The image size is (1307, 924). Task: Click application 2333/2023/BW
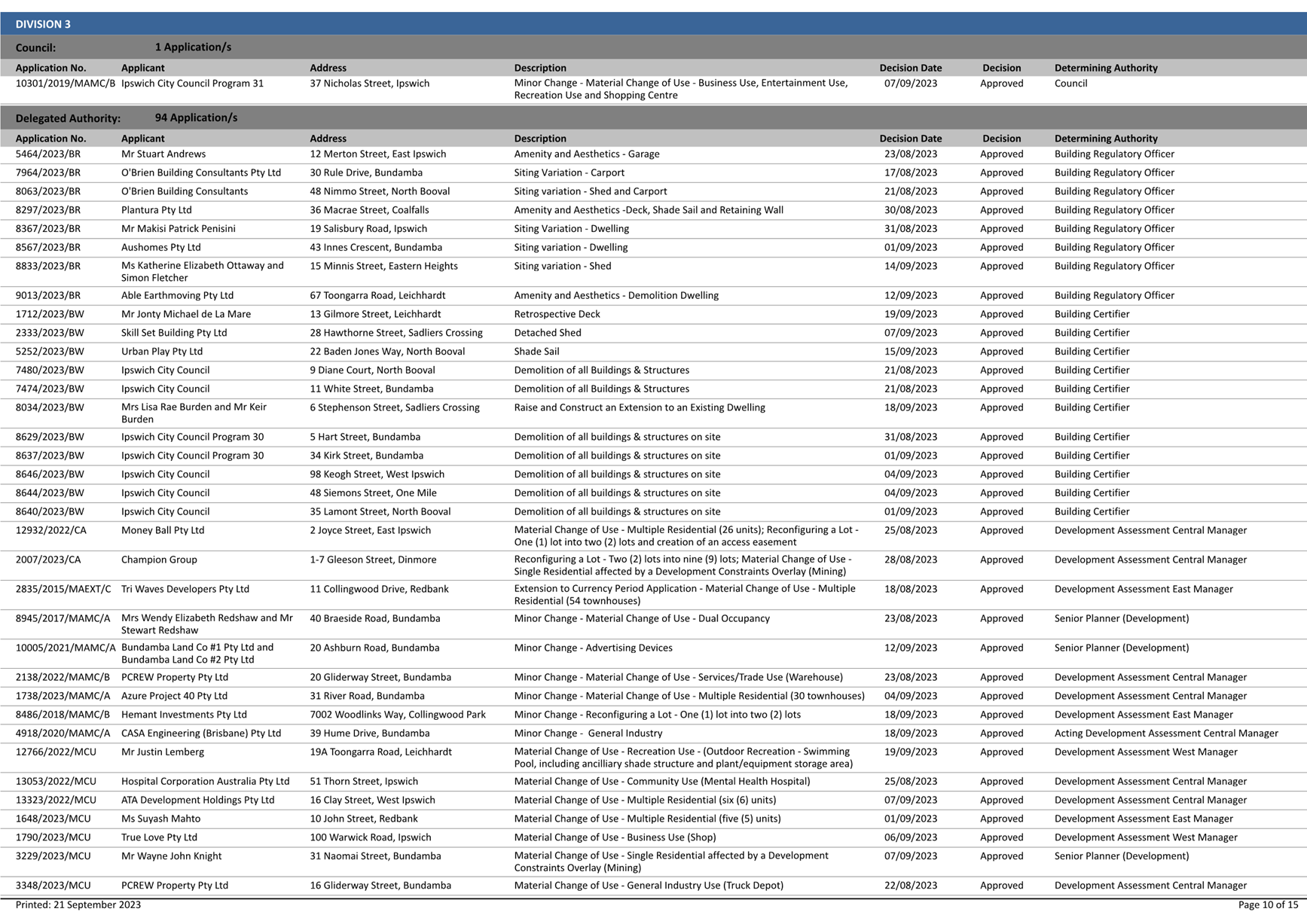[x=50, y=333]
